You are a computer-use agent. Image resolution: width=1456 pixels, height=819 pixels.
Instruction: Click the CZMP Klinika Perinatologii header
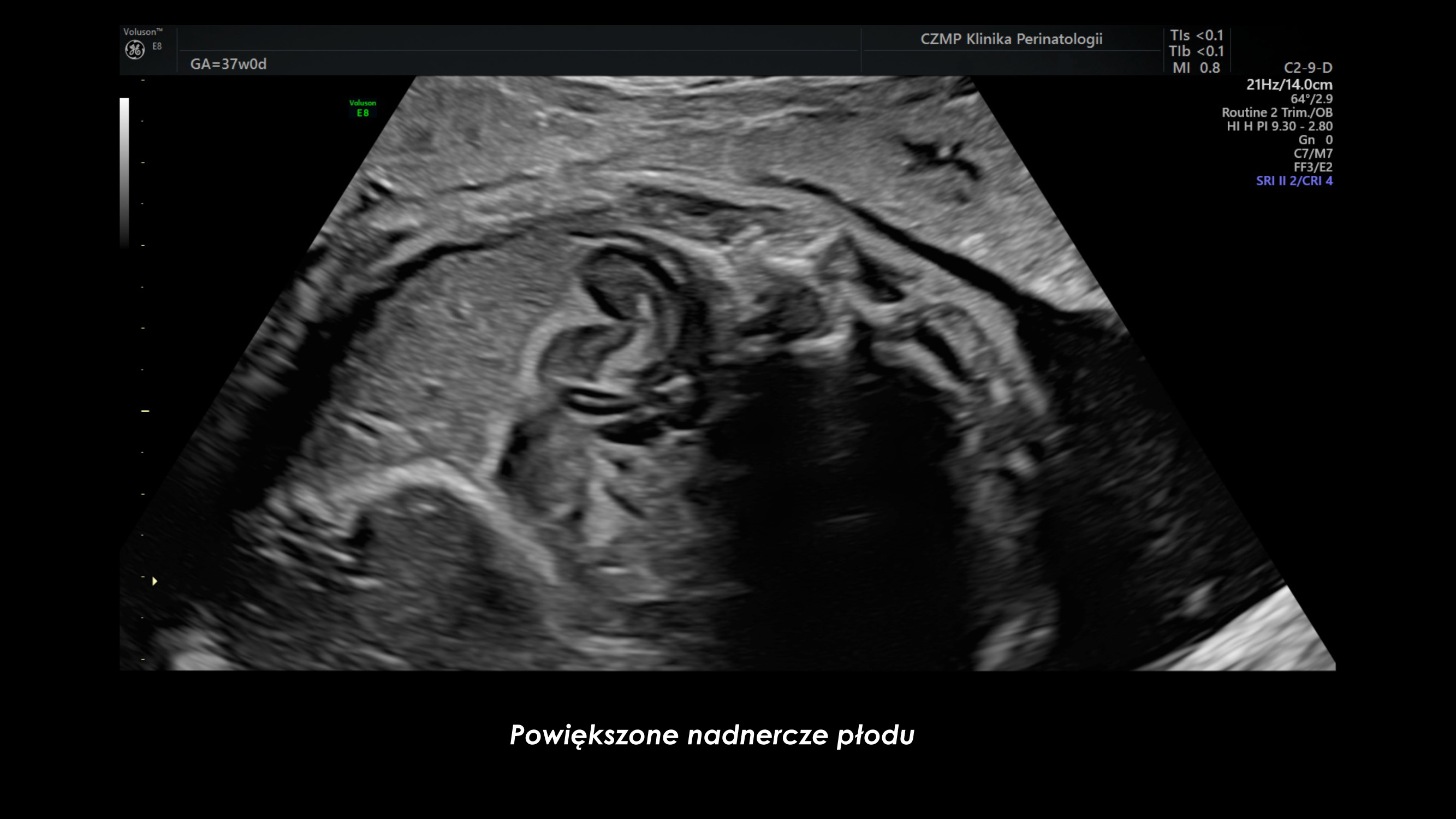(1011, 39)
